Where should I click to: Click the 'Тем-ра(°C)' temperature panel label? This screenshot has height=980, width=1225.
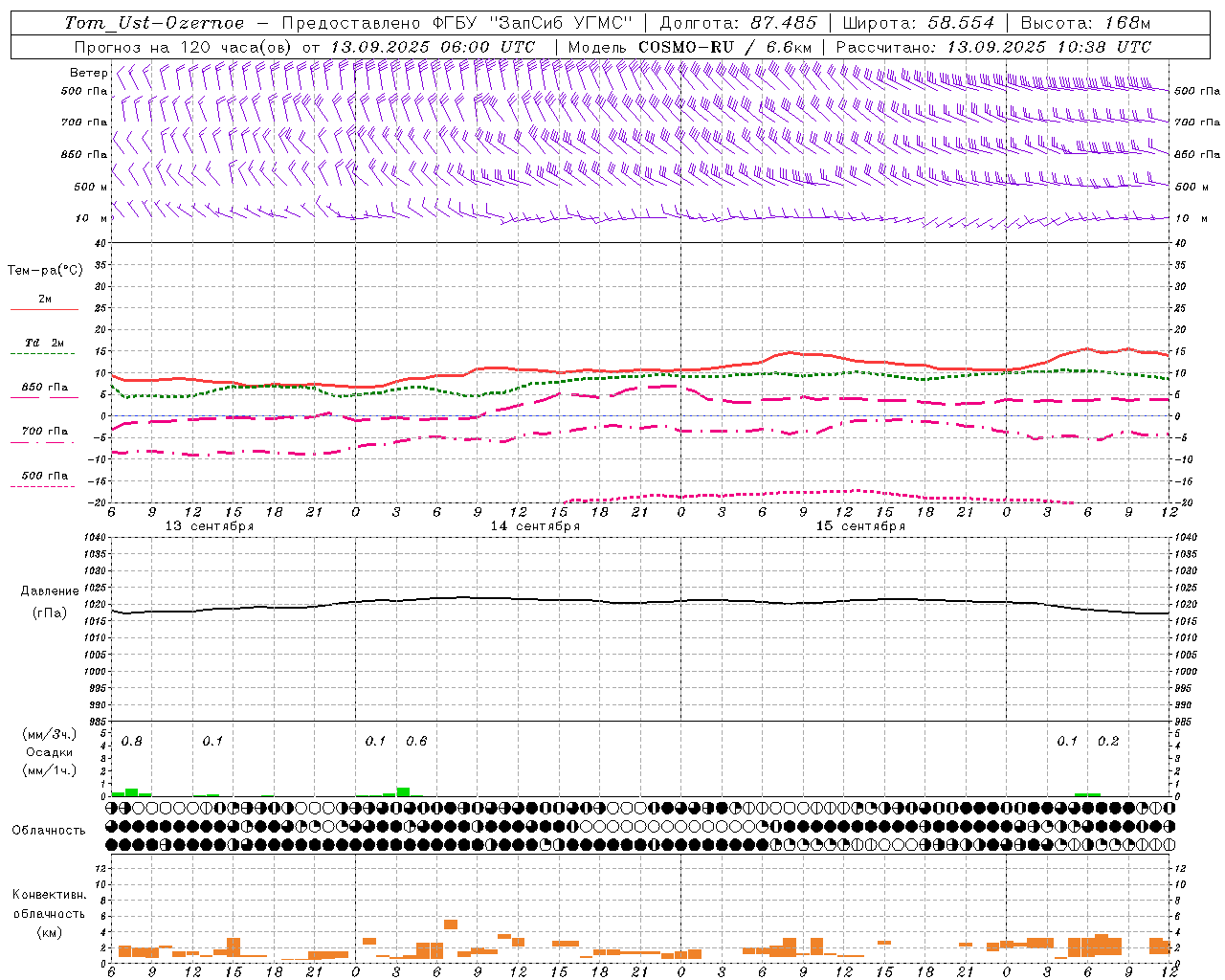[45, 271]
